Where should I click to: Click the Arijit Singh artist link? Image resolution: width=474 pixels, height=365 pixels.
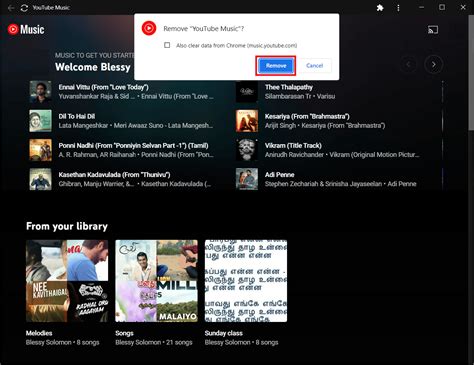(x=280, y=126)
